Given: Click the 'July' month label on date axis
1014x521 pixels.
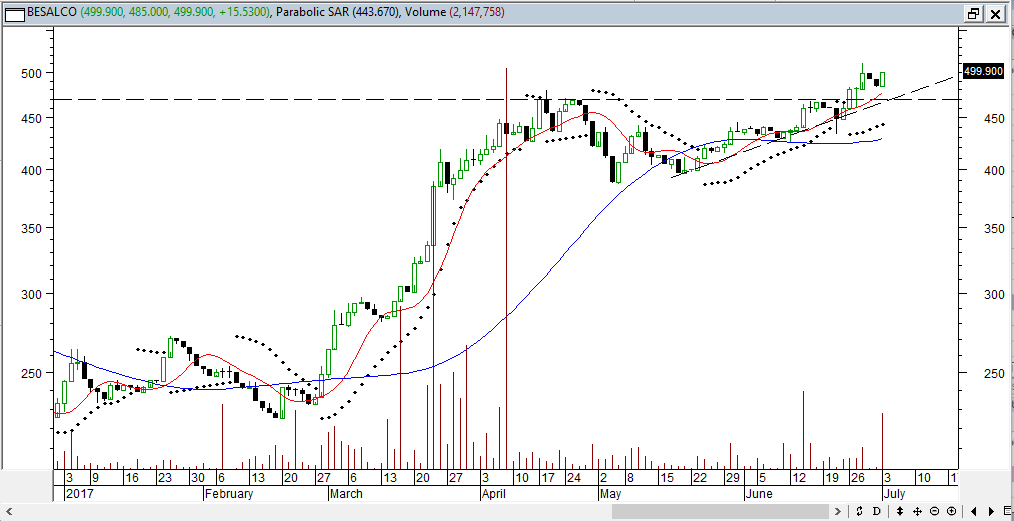Looking at the screenshot, I should pos(894,494).
